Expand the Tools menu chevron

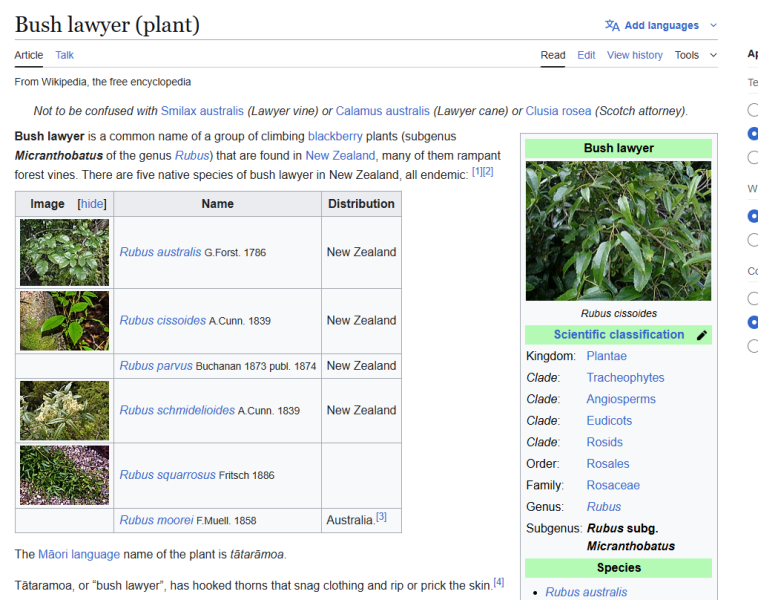[713, 55]
